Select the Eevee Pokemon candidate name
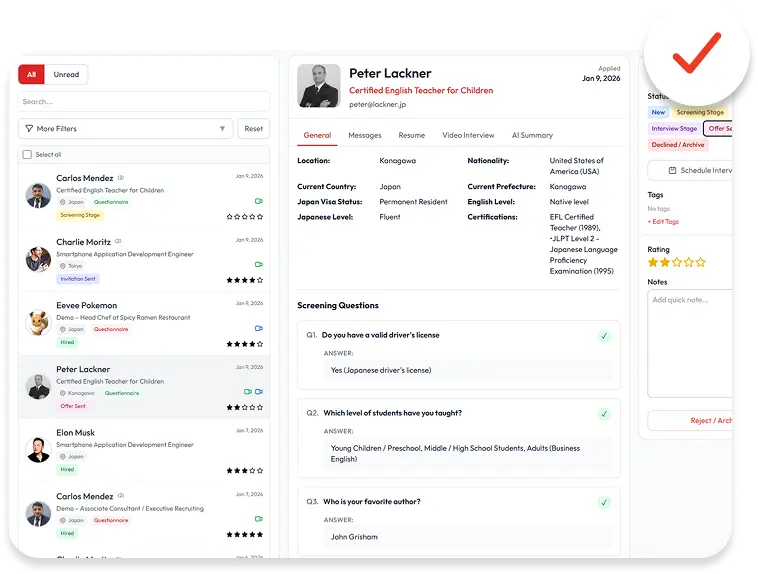The height and width of the screenshot is (574, 758). pyautogui.click(x=87, y=306)
